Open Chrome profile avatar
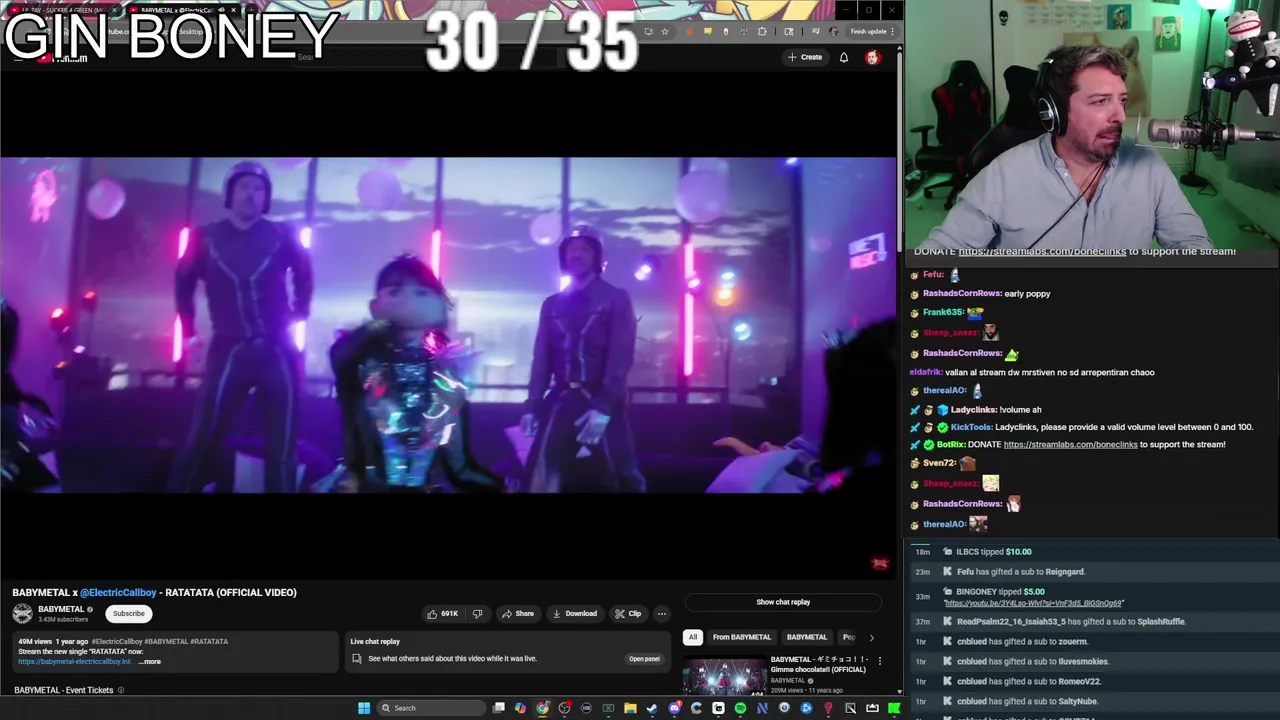This screenshot has height=720, width=1280. 834,31
